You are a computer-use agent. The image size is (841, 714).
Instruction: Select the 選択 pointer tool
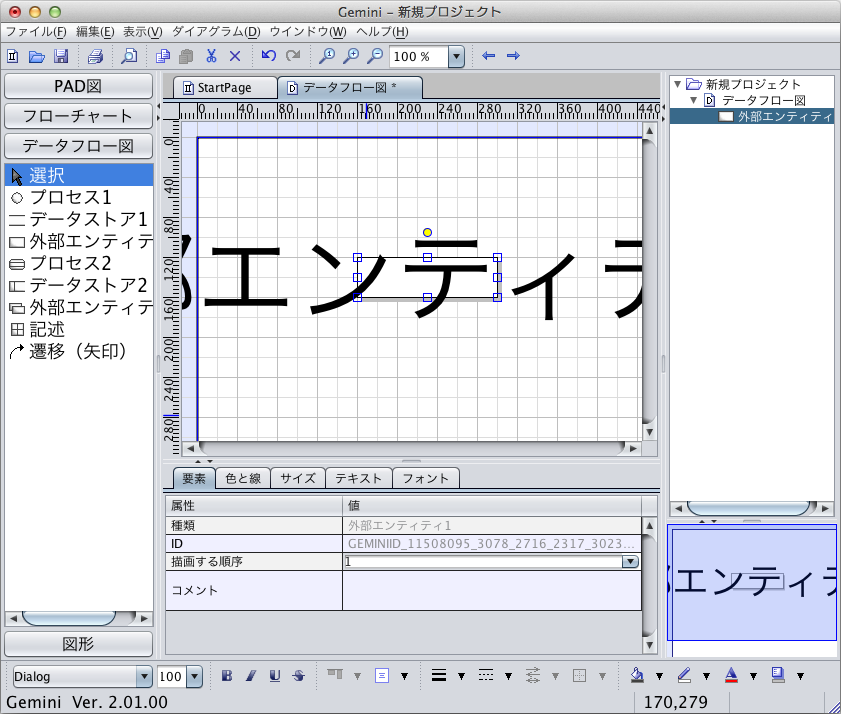point(79,175)
